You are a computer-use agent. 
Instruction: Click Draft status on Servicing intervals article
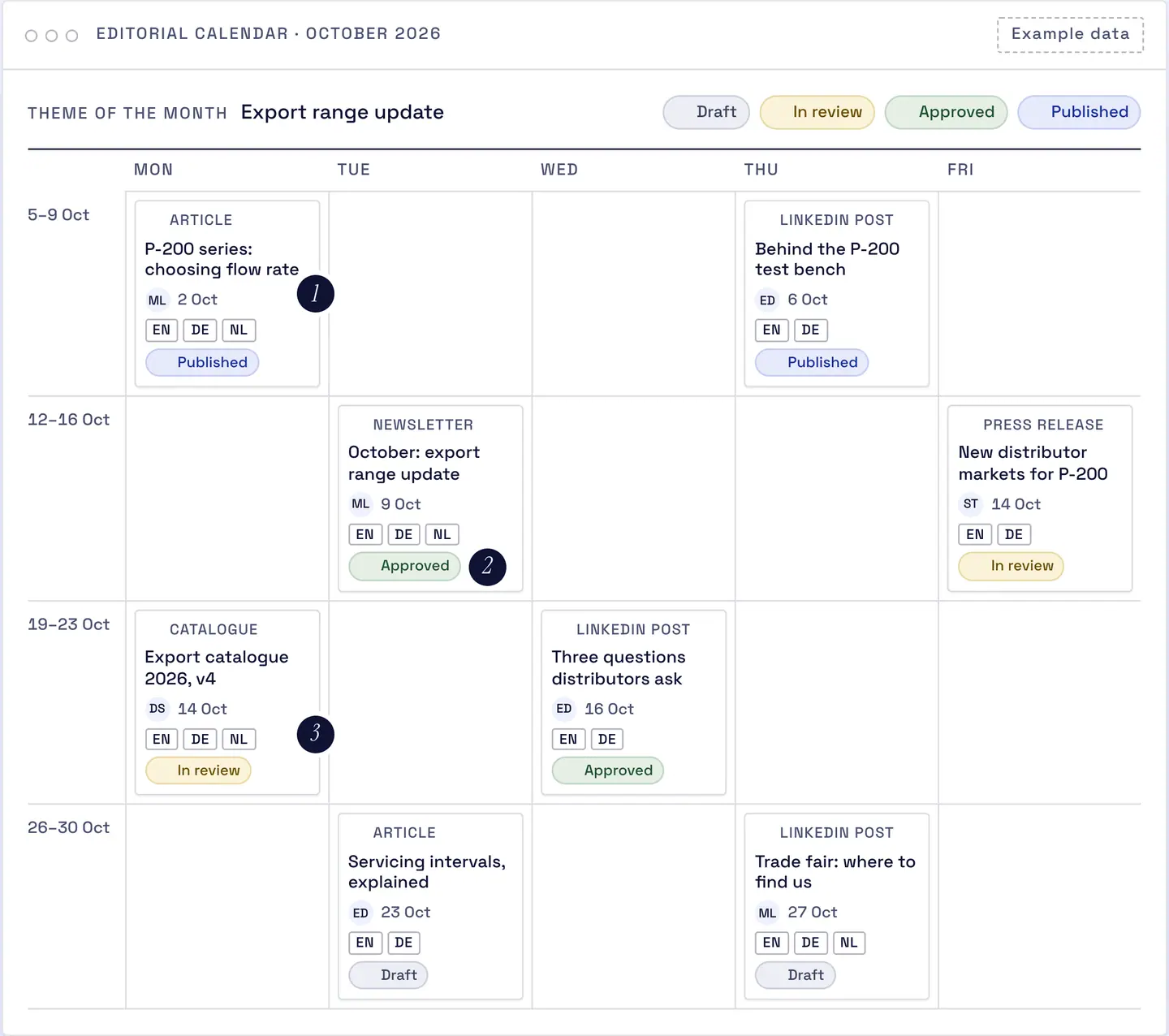[388, 975]
